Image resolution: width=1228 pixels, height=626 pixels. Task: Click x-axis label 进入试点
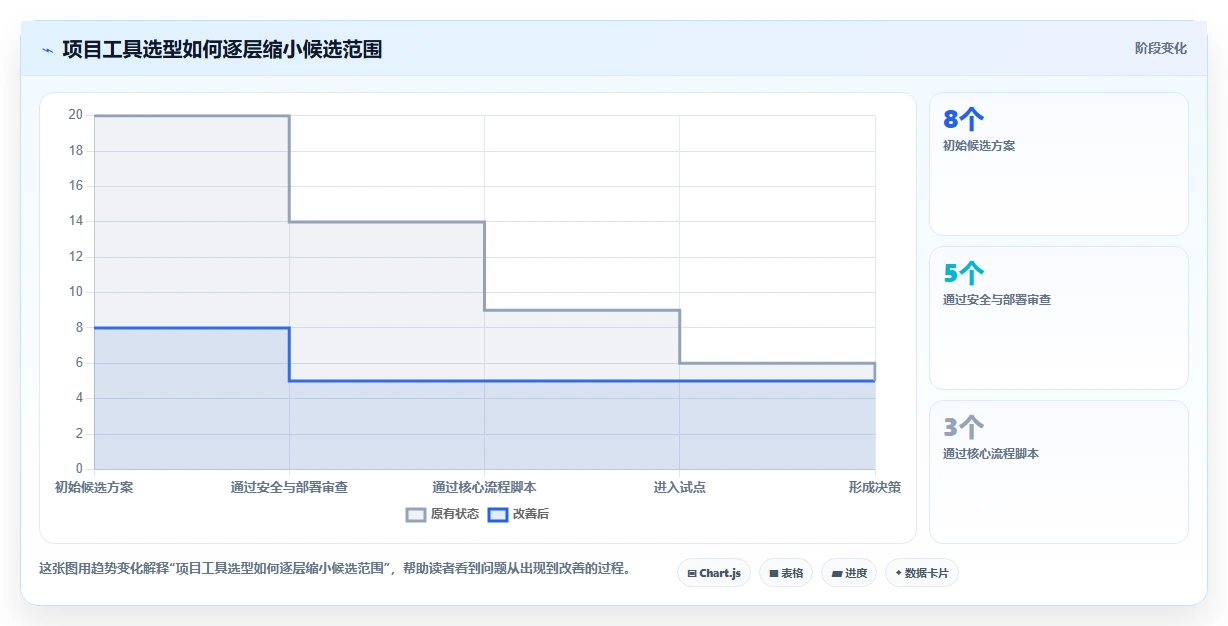coord(680,487)
